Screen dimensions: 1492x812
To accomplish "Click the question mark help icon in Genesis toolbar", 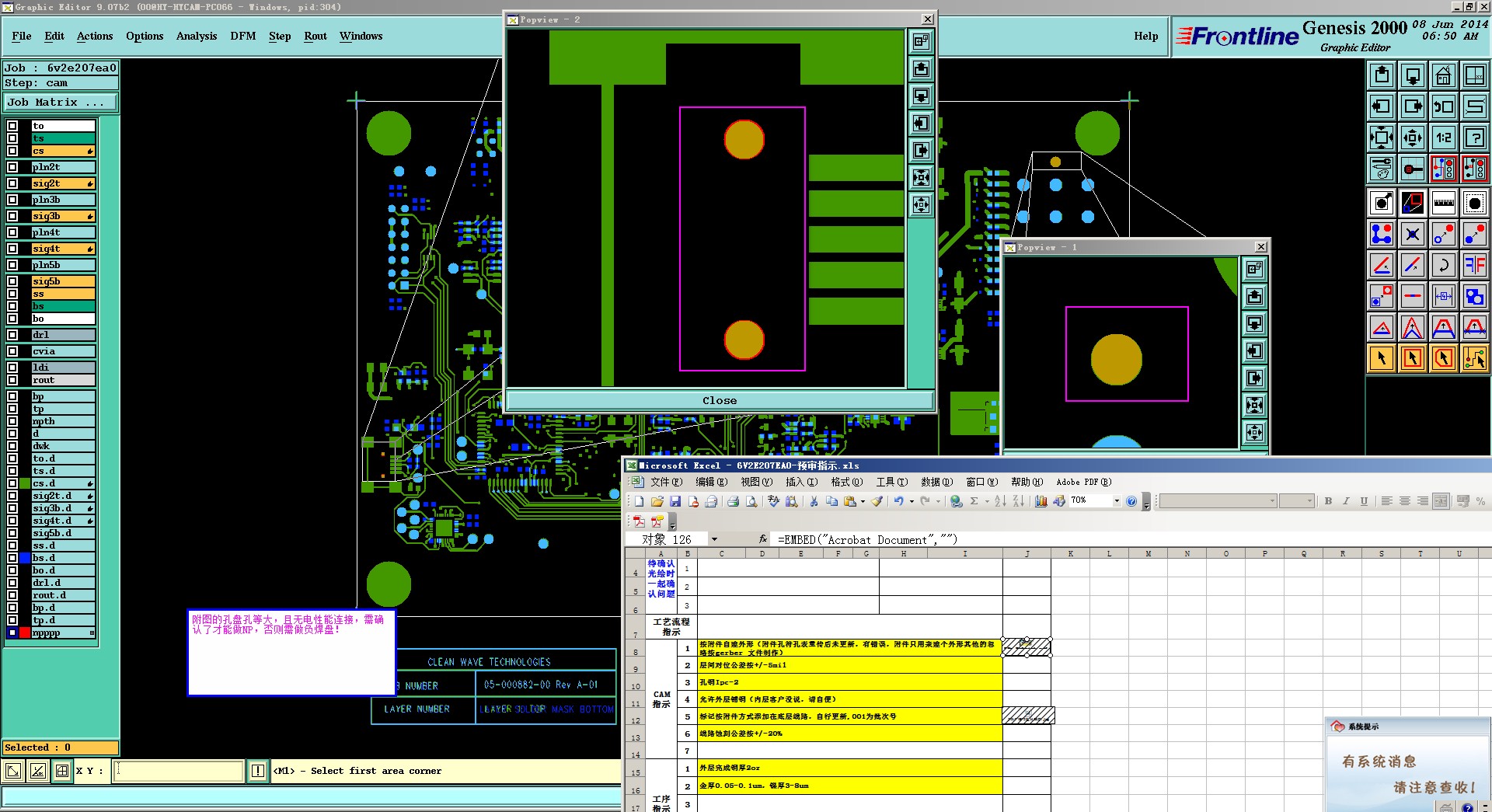I will coord(1474,138).
